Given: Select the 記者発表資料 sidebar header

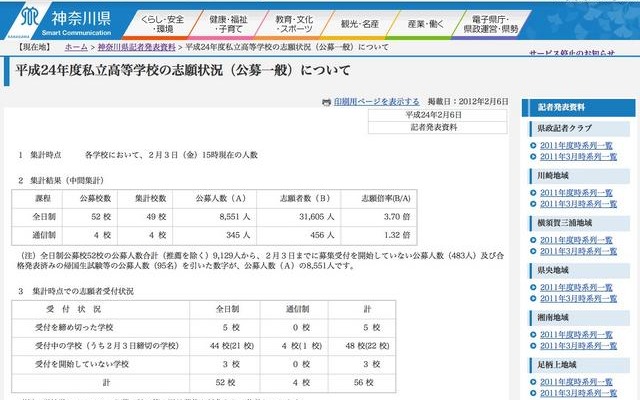Looking at the screenshot, I should point(578,108).
